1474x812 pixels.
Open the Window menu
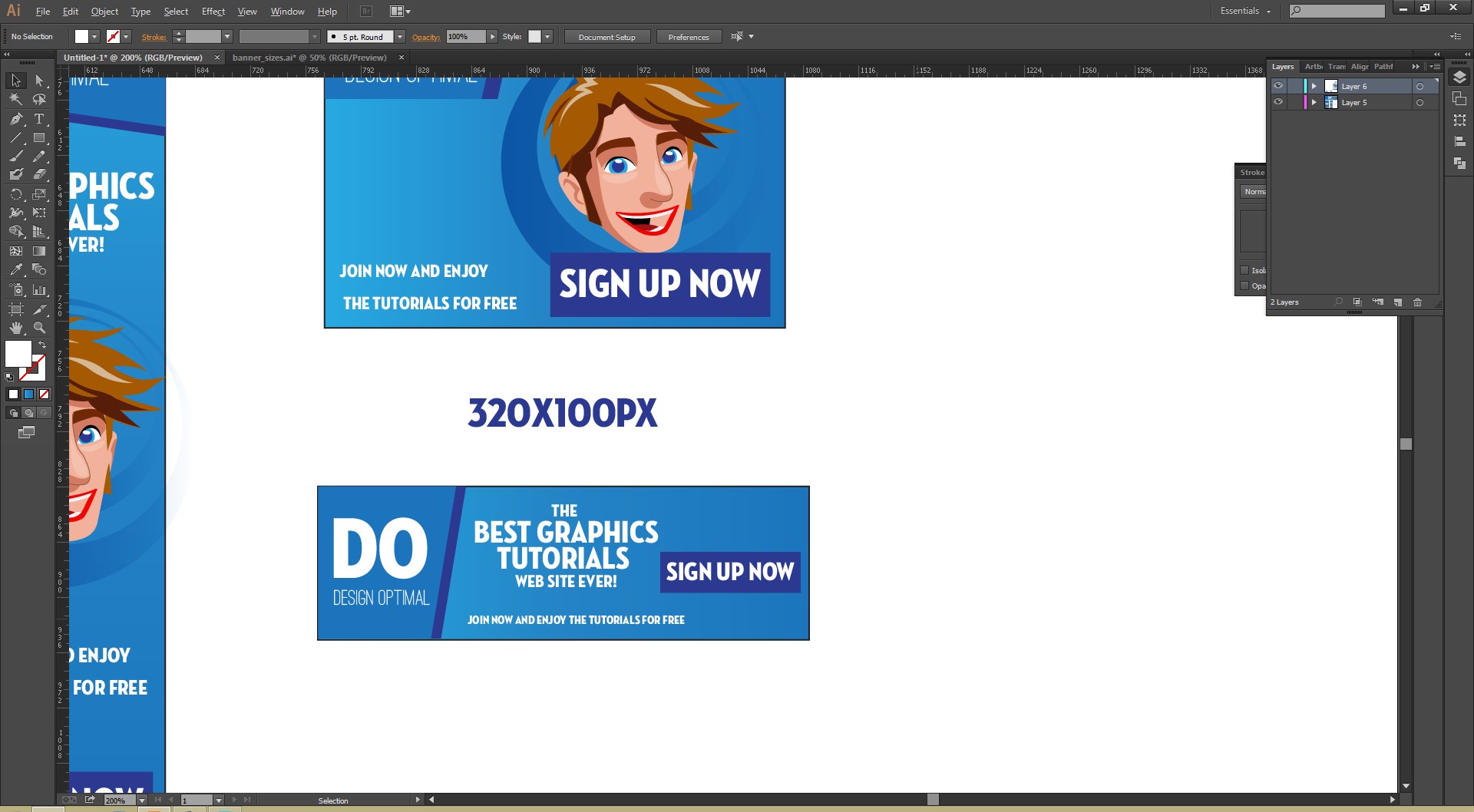click(287, 12)
